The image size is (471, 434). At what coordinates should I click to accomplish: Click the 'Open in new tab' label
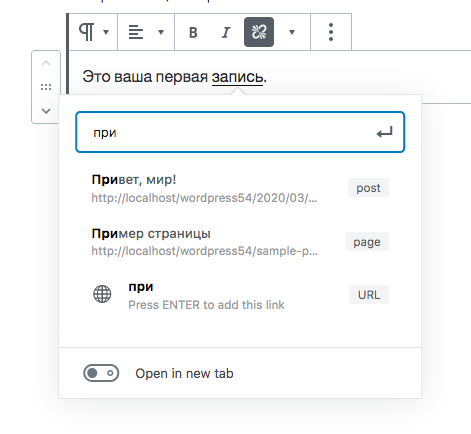[184, 373]
